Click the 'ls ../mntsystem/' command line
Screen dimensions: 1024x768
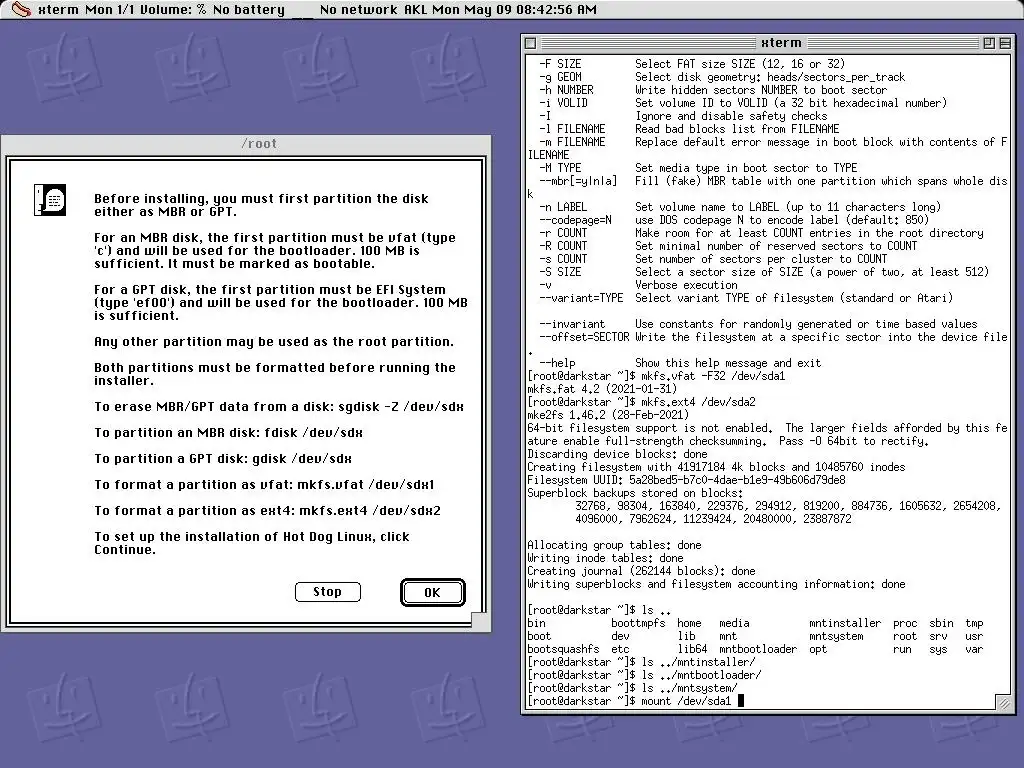point(632,688)
